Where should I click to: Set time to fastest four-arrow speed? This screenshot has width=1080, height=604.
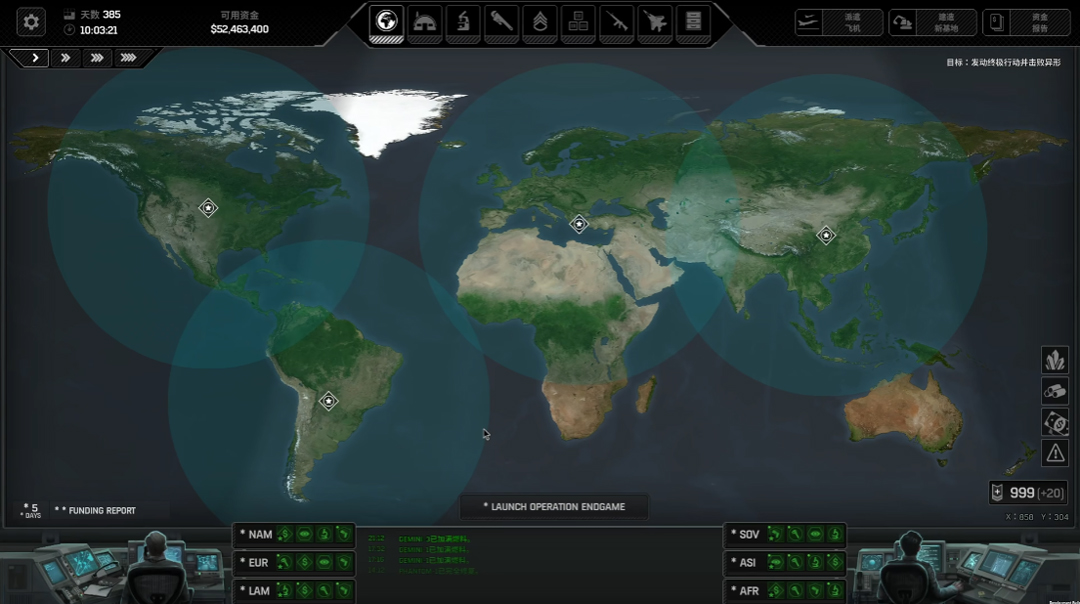[x=128, y=58]
